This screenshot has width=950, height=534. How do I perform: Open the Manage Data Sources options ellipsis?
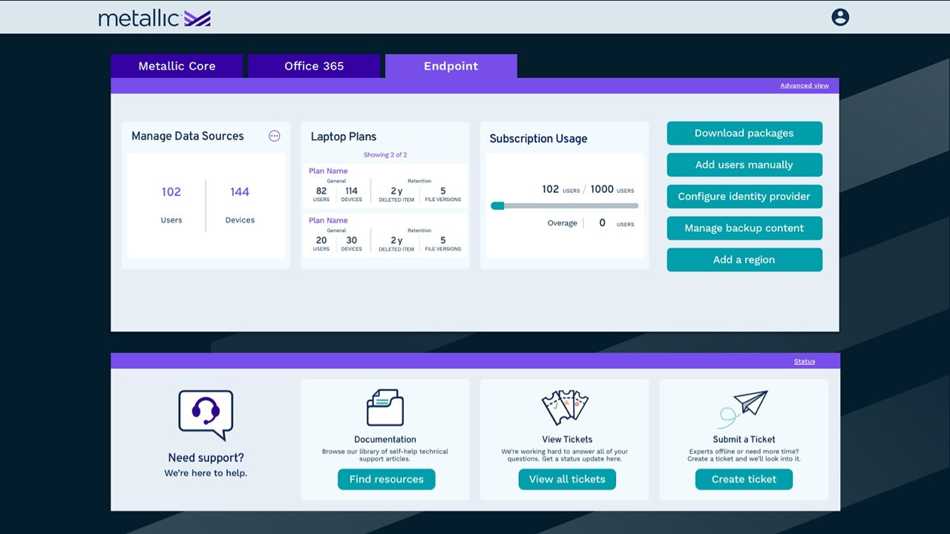pyautogui.click(x=274, y=136)
